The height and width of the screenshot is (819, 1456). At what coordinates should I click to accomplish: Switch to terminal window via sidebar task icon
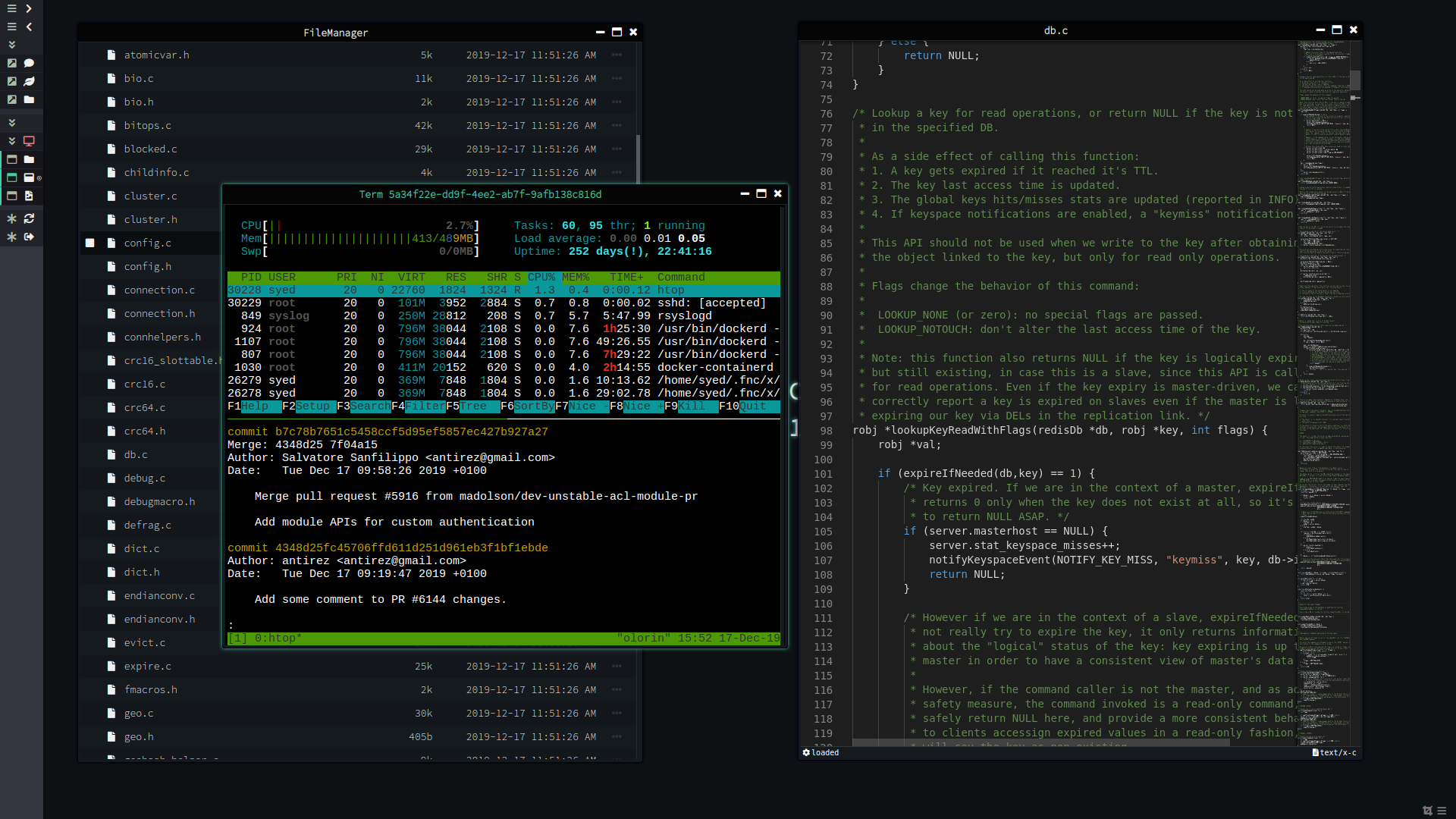pos(29,177)
